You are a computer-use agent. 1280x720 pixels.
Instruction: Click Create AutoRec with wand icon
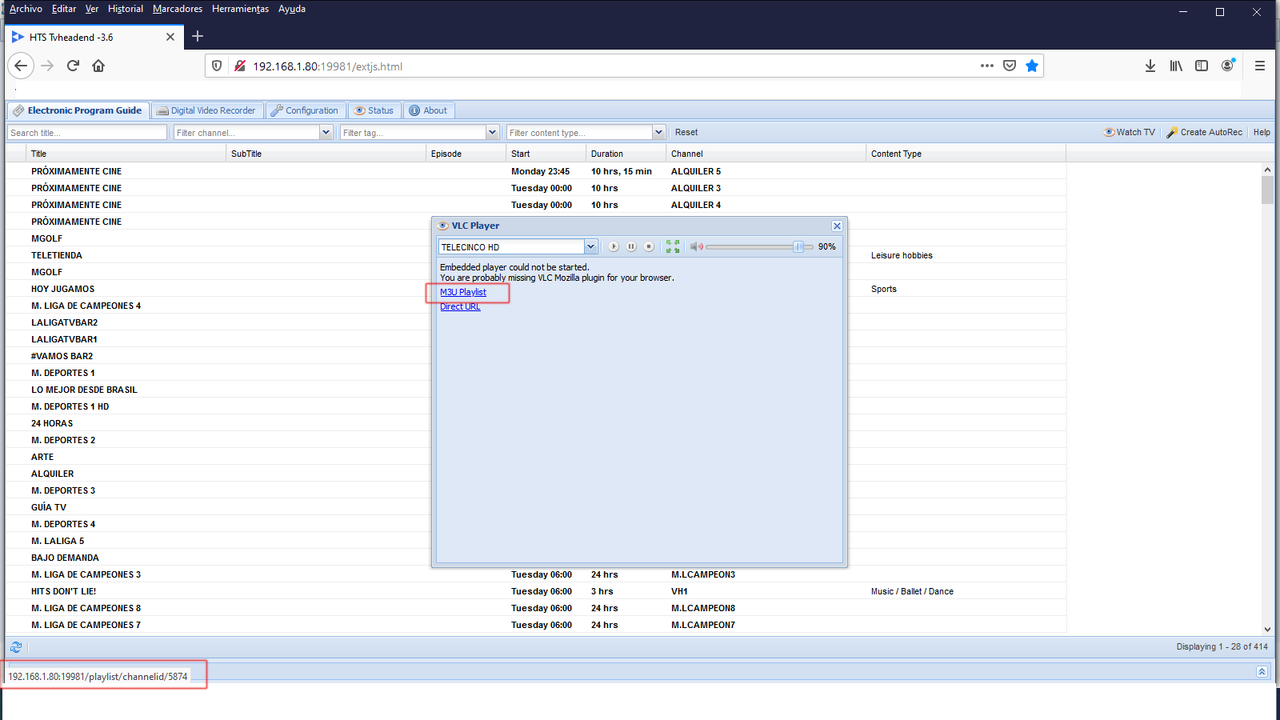click(x=1204, y=132)
